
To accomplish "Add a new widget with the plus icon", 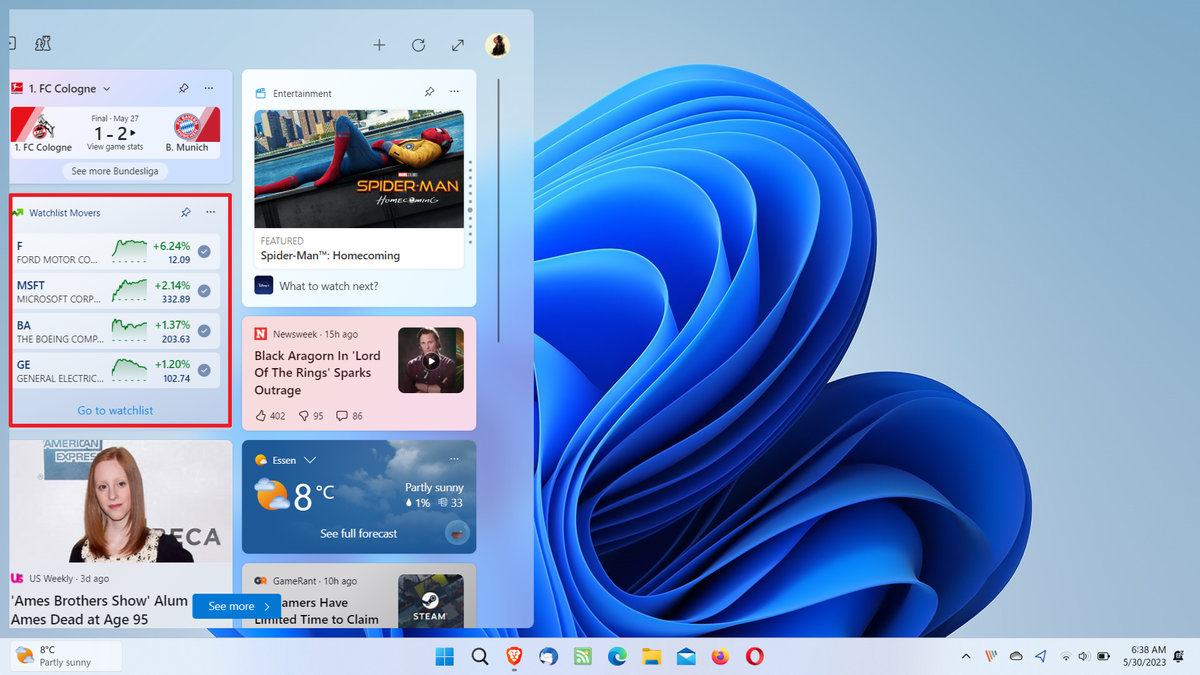I will [x=379, y=45].
